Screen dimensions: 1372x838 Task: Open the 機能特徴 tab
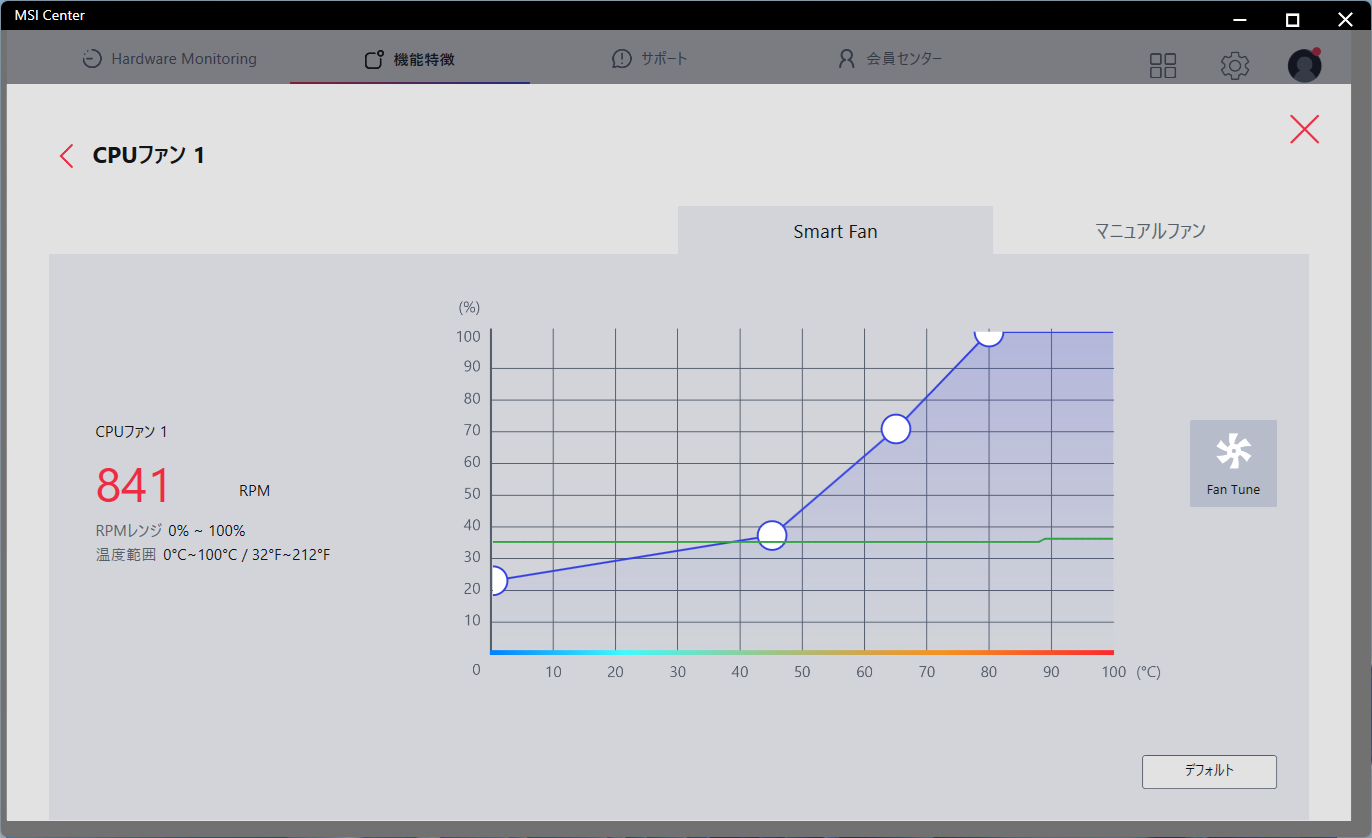point(410,60)
